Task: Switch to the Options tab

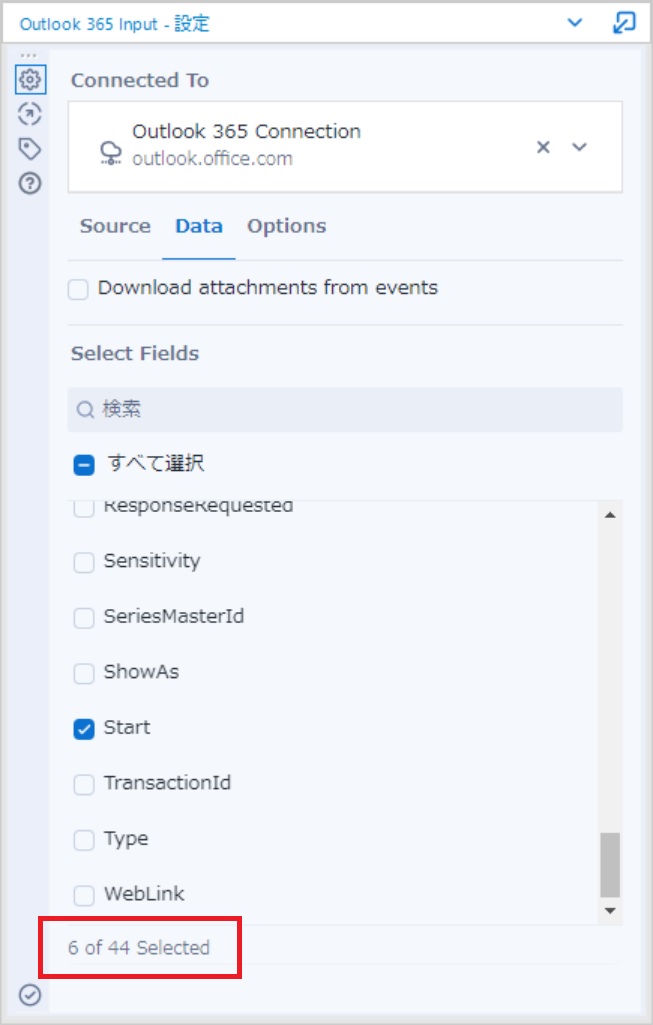Action: click(x=286, y=226)
